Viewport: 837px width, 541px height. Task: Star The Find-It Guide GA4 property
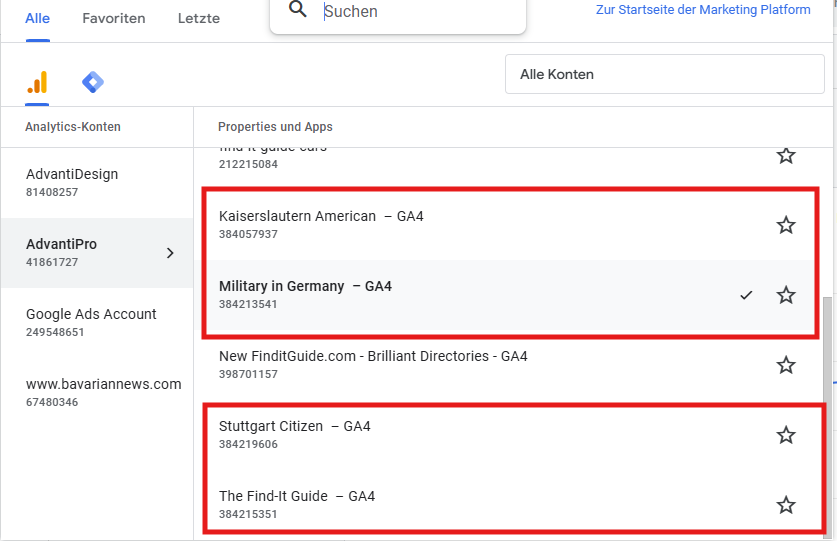coord(786,505)
